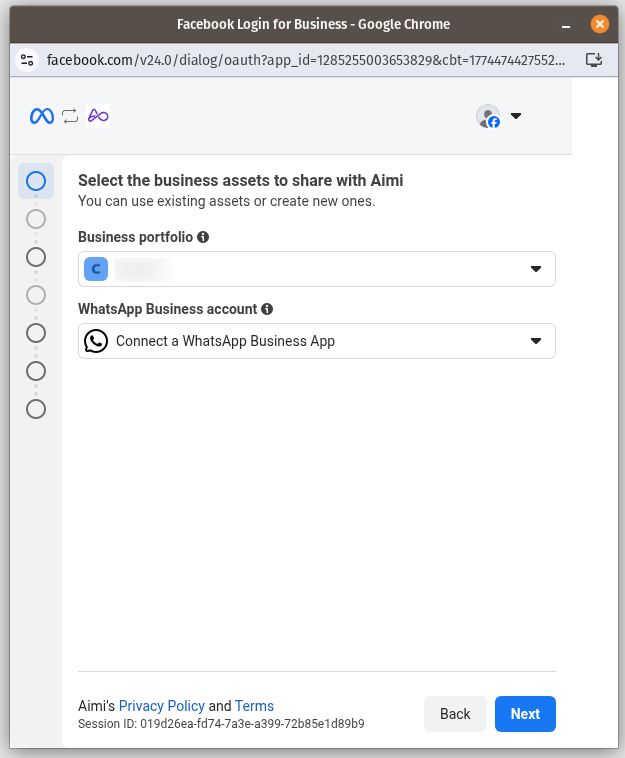
Task: Click the address bar URL
Action: [305, 60]
